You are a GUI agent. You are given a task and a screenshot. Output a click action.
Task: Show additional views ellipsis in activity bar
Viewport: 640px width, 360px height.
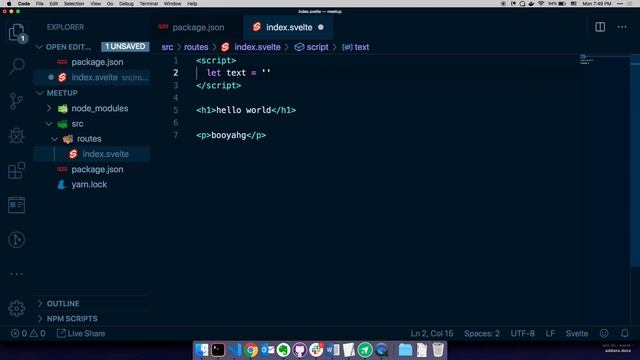(x=16, y=274)
